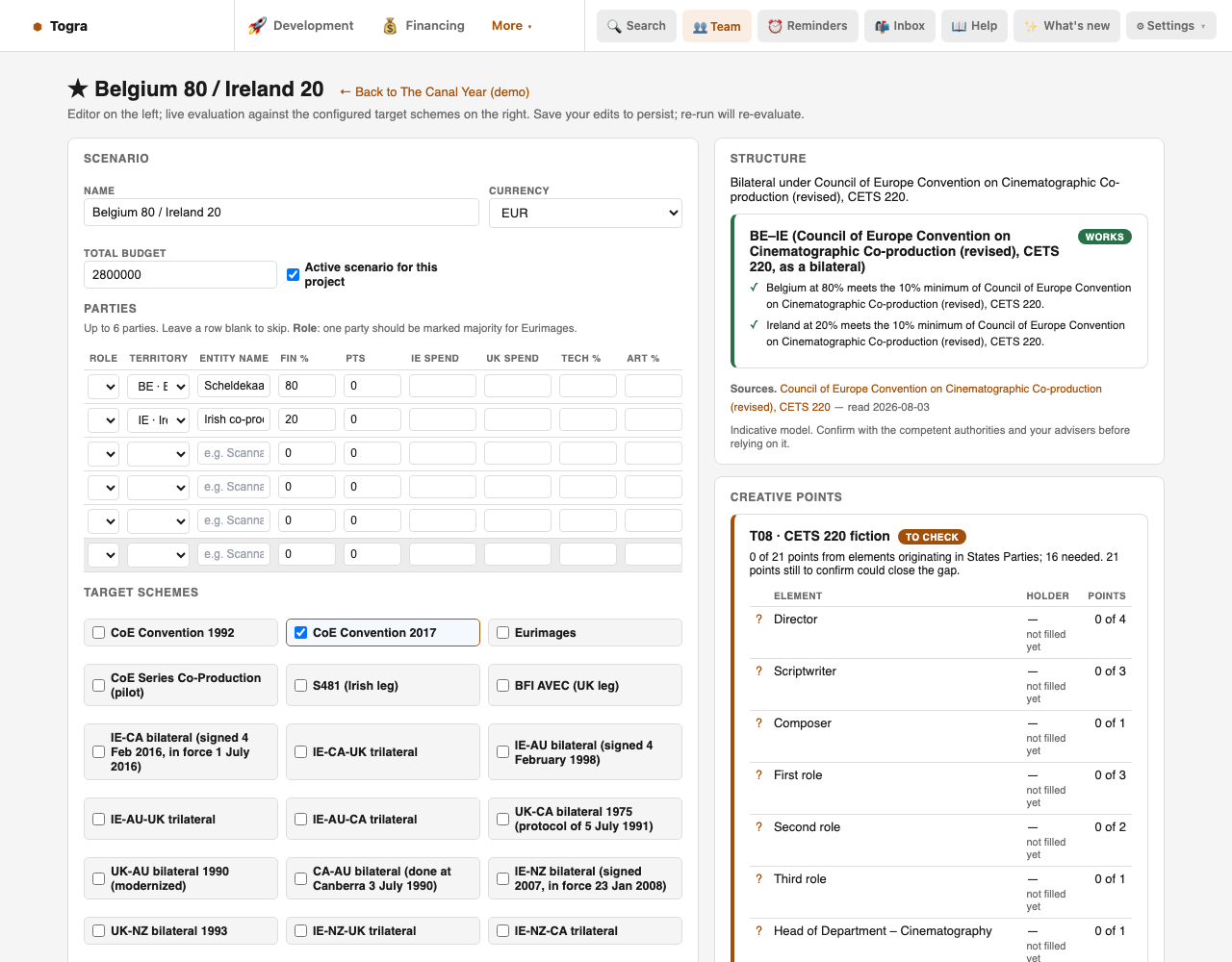Click the WORKS status badge
Viewport: 1232px width, 962px height.
click(1104, 237)
